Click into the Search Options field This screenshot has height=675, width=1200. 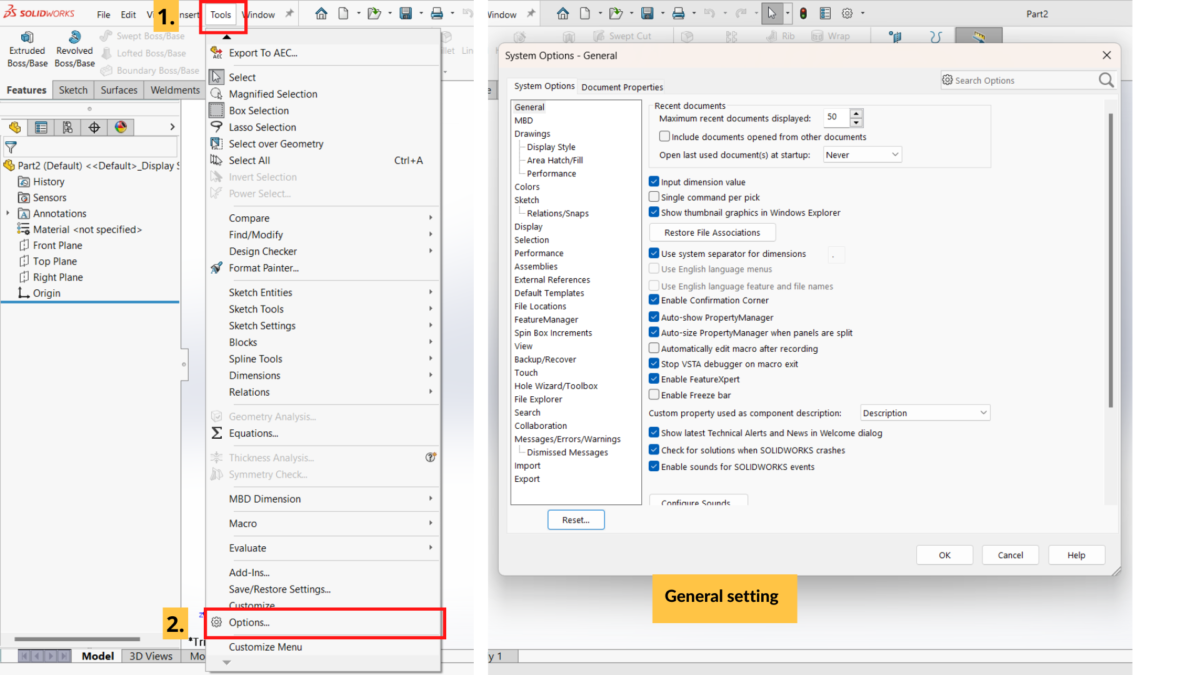[x=1020, y=80]
